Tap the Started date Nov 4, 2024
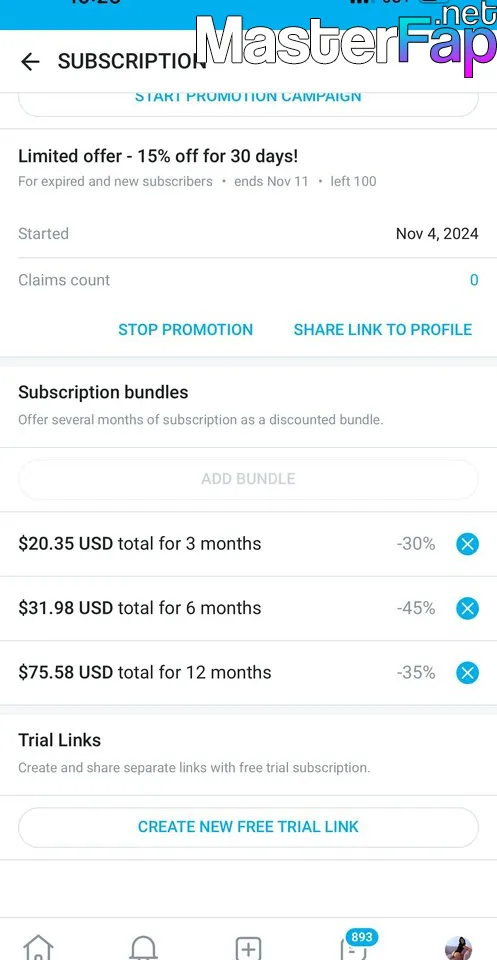Viewport: 497px width, 960px height. click(x=437, y=233)
